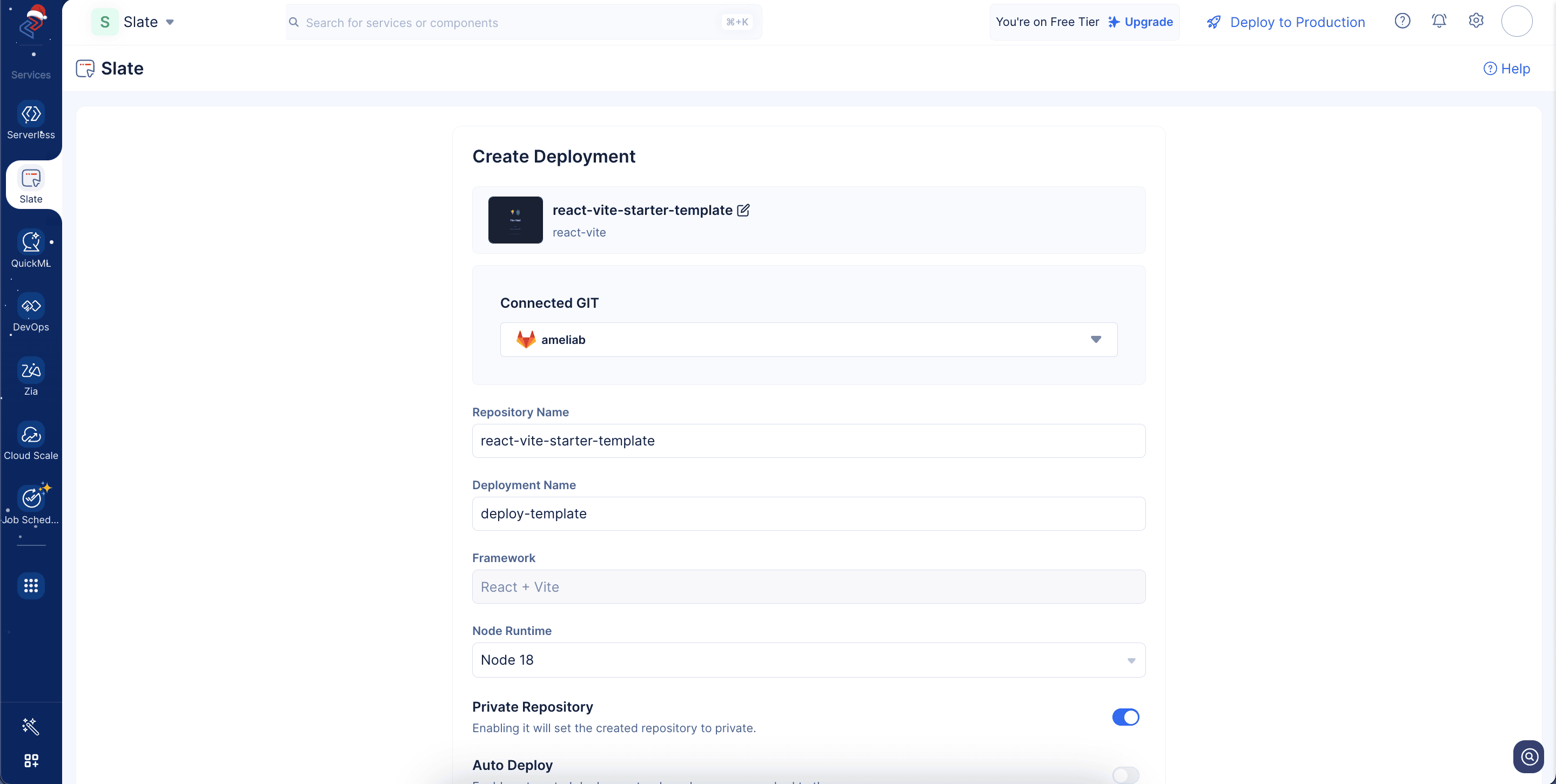
Task: Select the Slate tab in the sidebar
Action: pos(31,185)
